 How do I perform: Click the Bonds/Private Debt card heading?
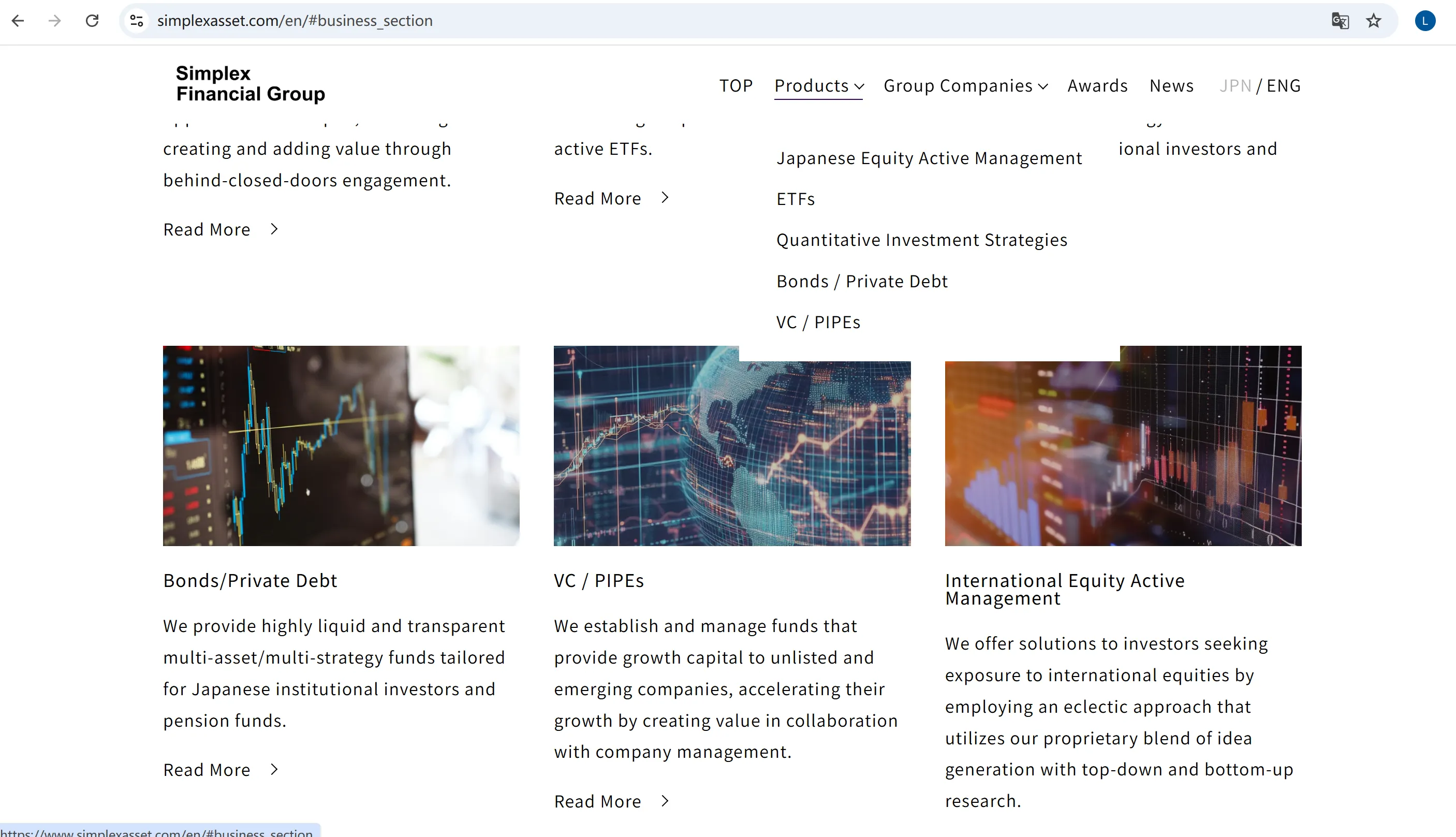tap(250, 581)
